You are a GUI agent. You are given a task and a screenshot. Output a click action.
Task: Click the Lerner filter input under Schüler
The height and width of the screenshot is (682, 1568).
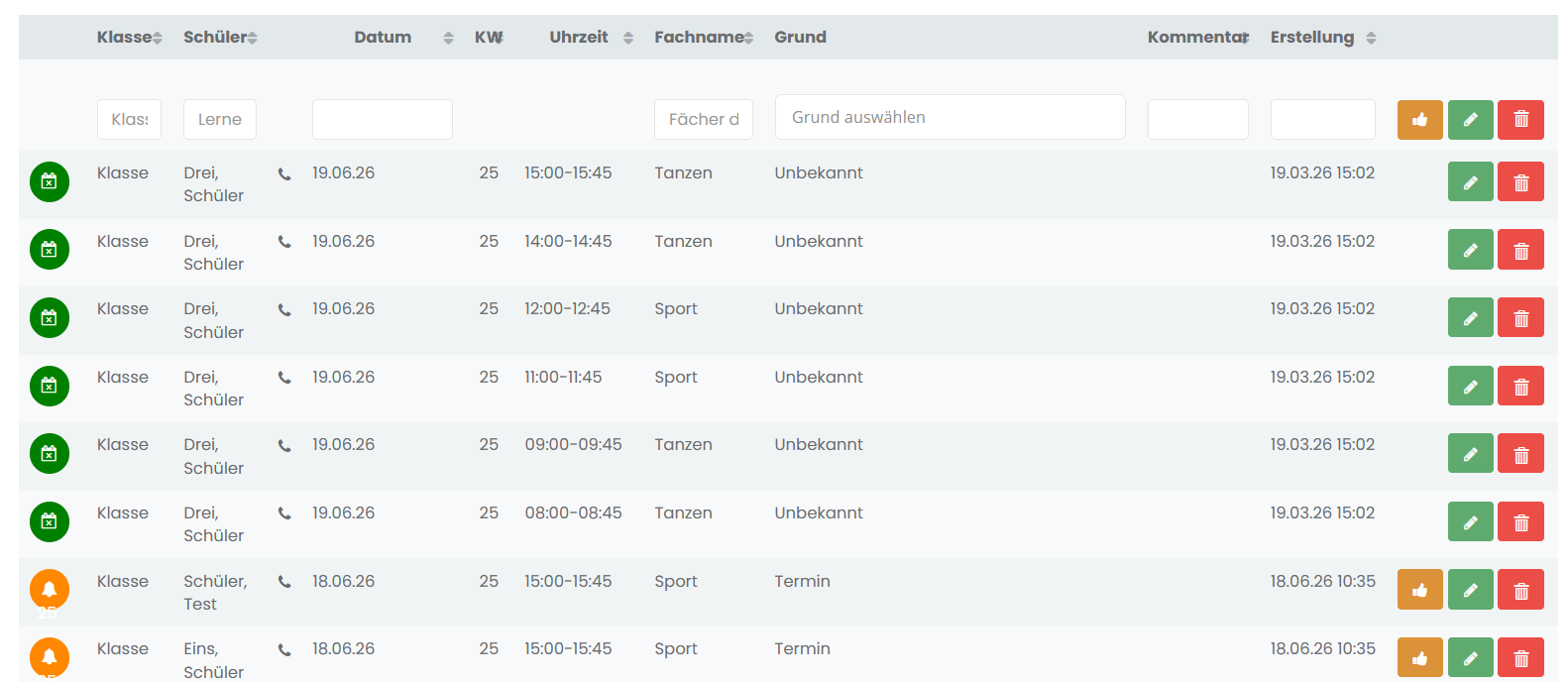point(220,119)
